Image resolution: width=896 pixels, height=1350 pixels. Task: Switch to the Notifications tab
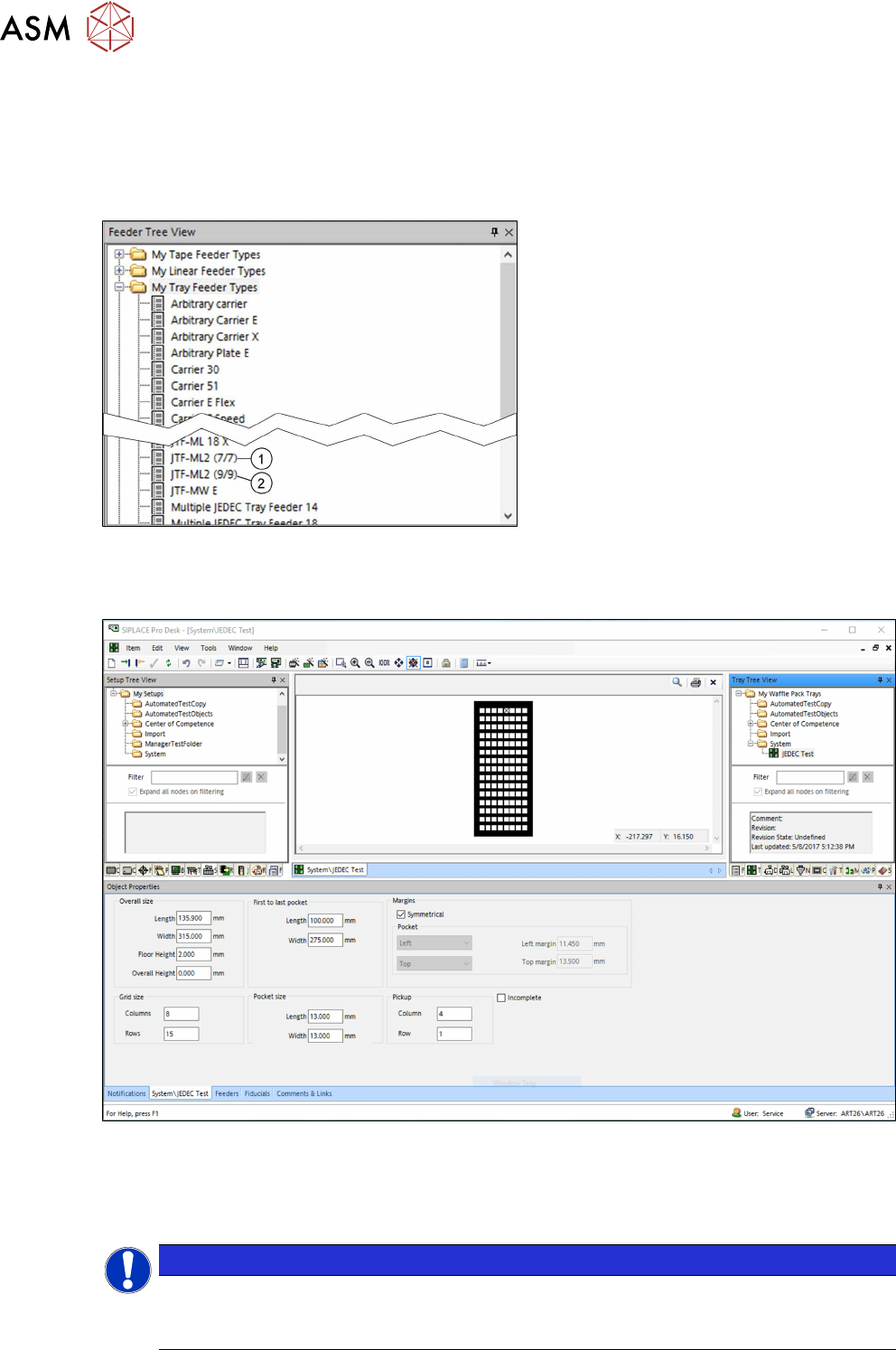click(126, 1093)
